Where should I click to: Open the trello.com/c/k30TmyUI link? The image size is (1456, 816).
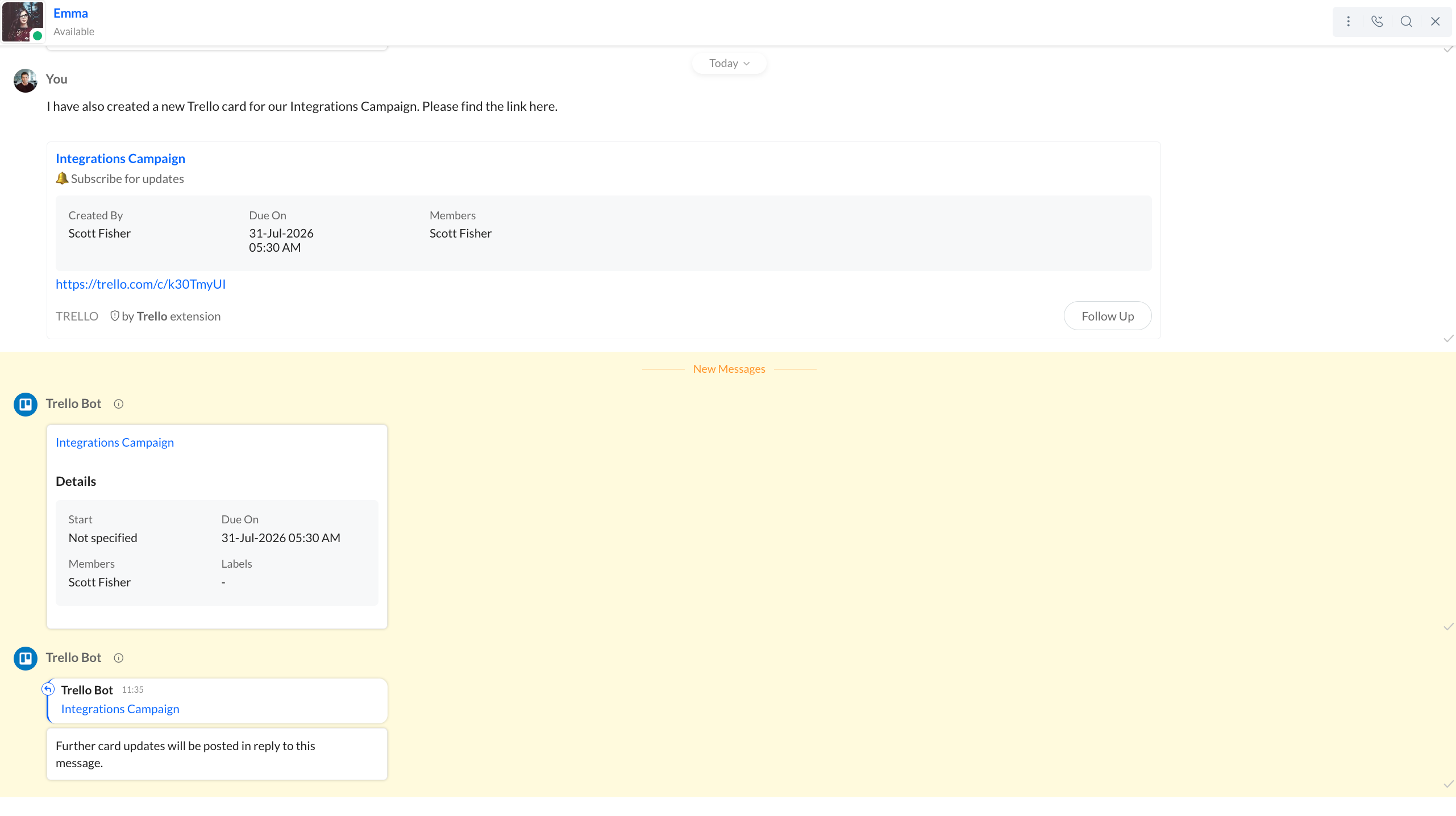(141, 284)
